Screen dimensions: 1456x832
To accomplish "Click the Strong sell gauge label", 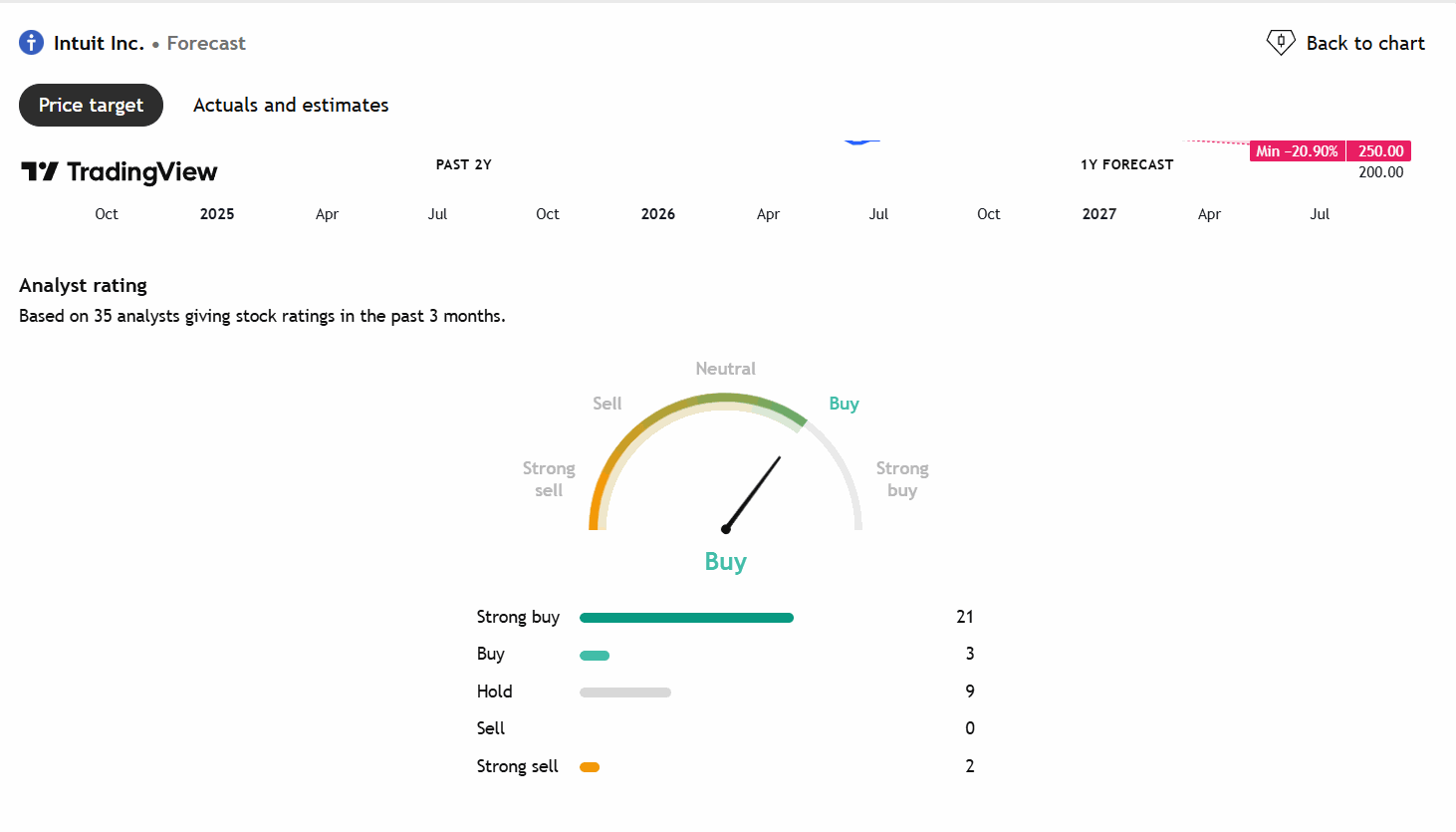I will pos(549,479).
